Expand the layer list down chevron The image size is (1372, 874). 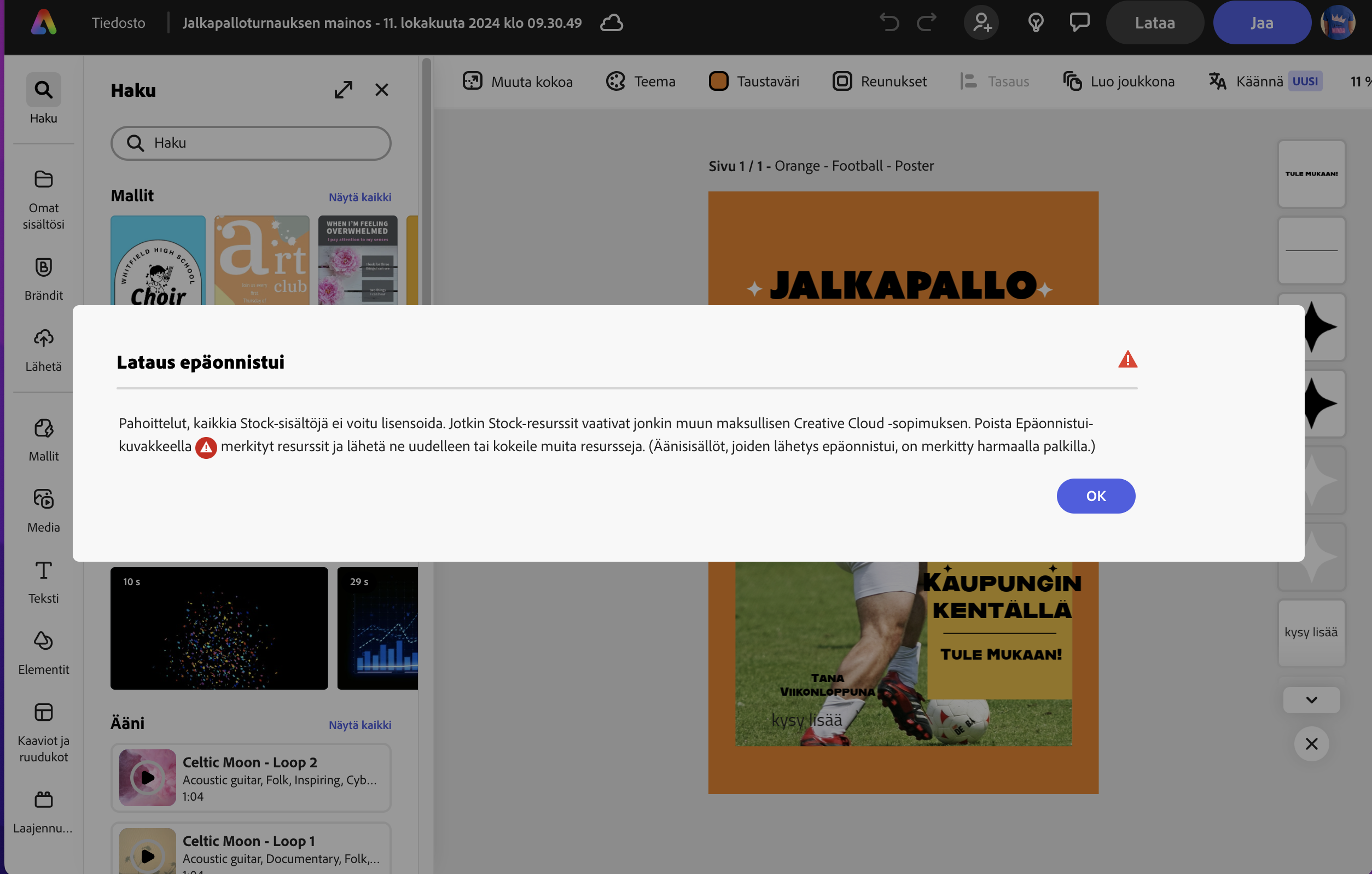(1311, 700)
